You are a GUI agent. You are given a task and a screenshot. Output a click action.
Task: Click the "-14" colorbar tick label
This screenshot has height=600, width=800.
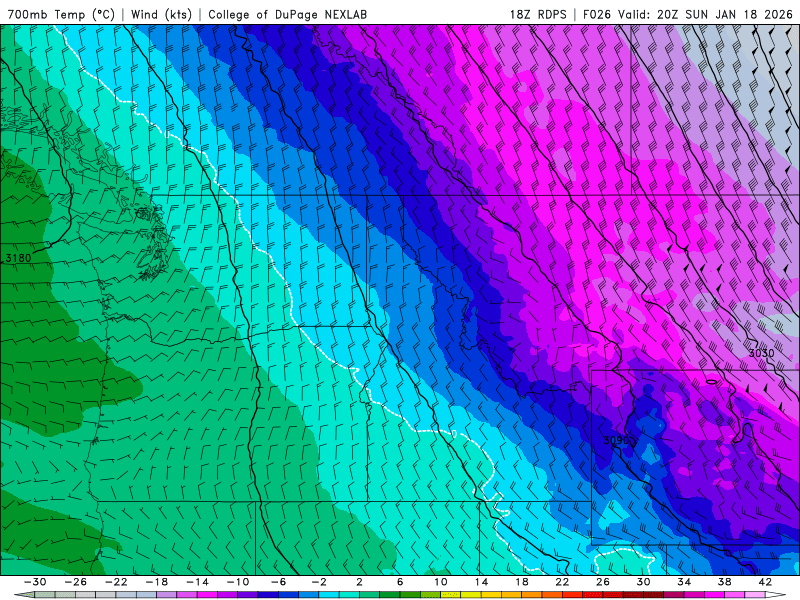coord(197,582)
